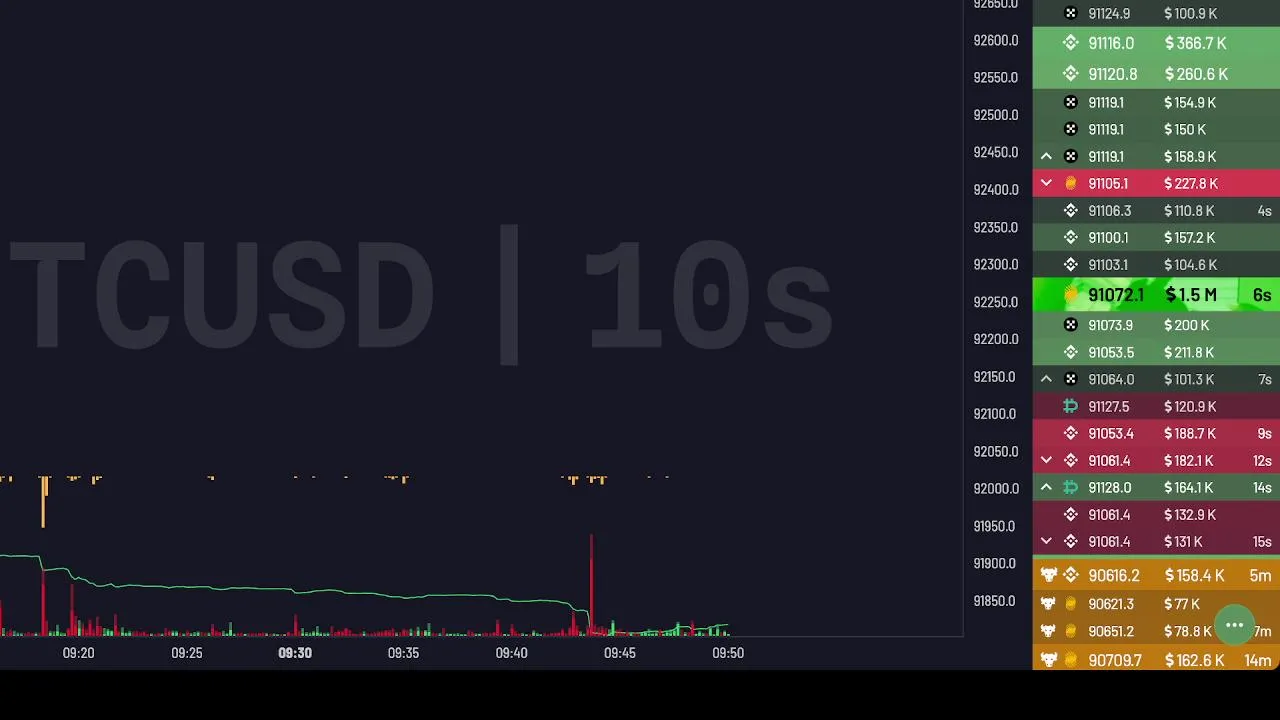This screenshot has width=1280, height=720.
Task: Expand the chevron on the $182.1 K row
Action: pyautogui.click(x=1046, y=461)
